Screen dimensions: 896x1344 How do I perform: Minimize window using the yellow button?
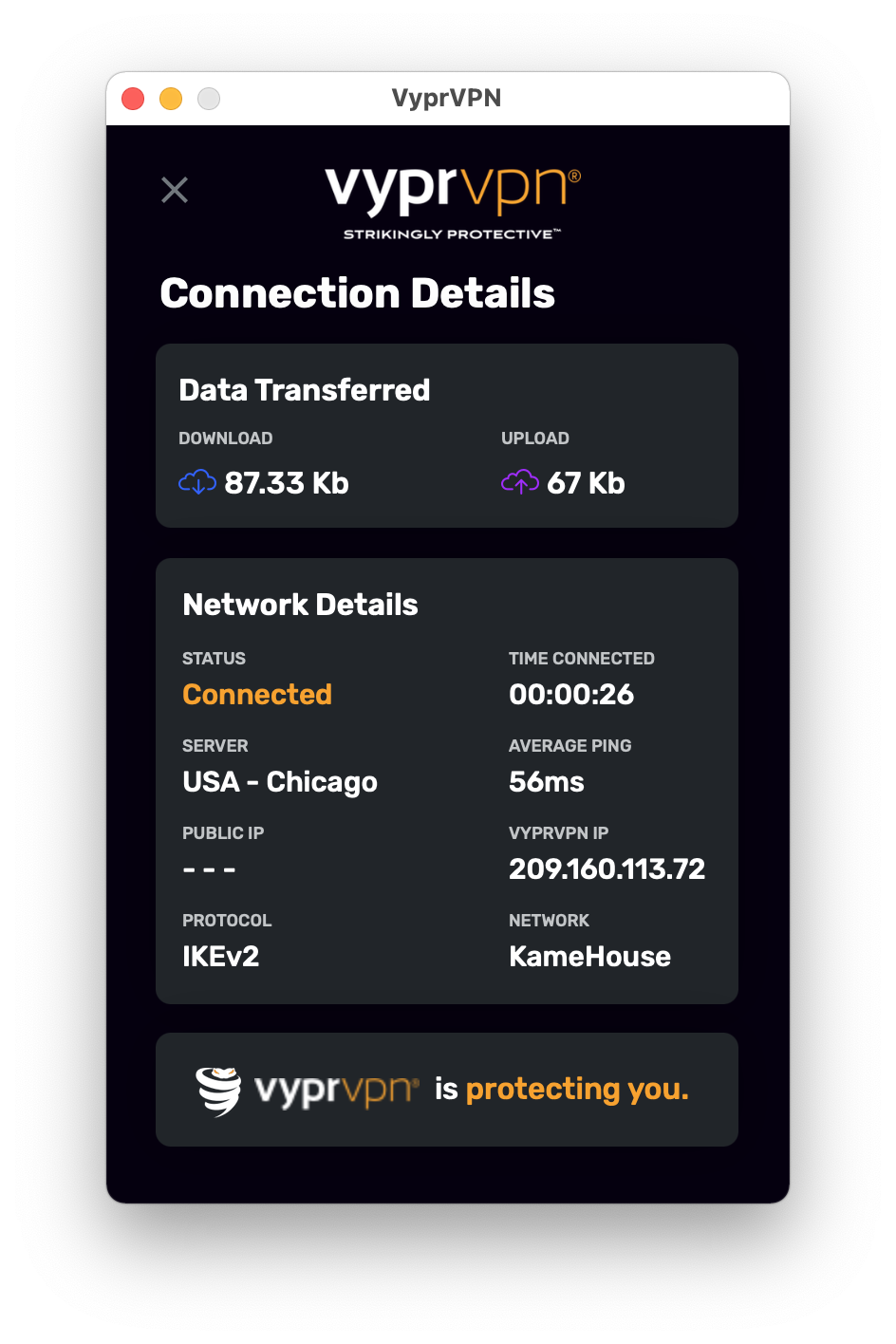pyautogui.click(x=171, y=99)
